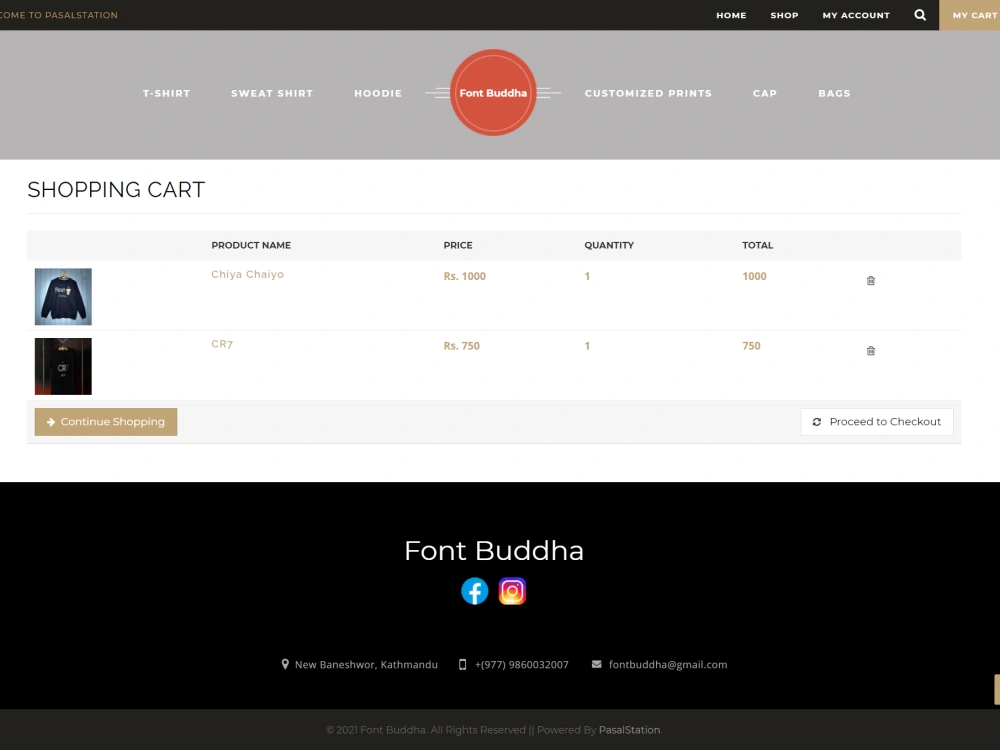Click the +(977) 9860032007 phone number

pyautogui.click(x=522, y=665)
